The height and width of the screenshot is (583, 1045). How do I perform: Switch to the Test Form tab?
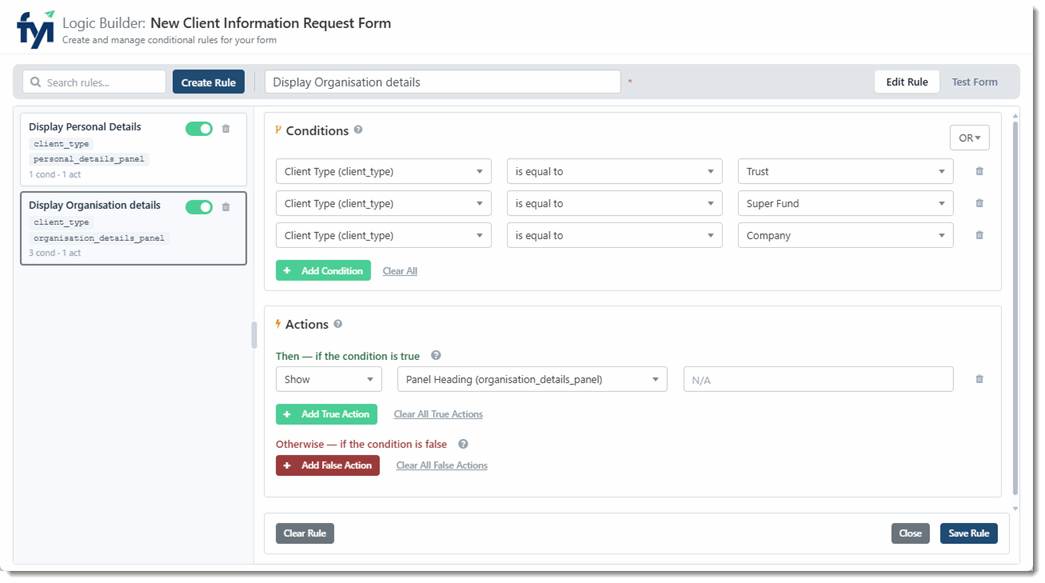pyautogui.click(x=974, y=82)
